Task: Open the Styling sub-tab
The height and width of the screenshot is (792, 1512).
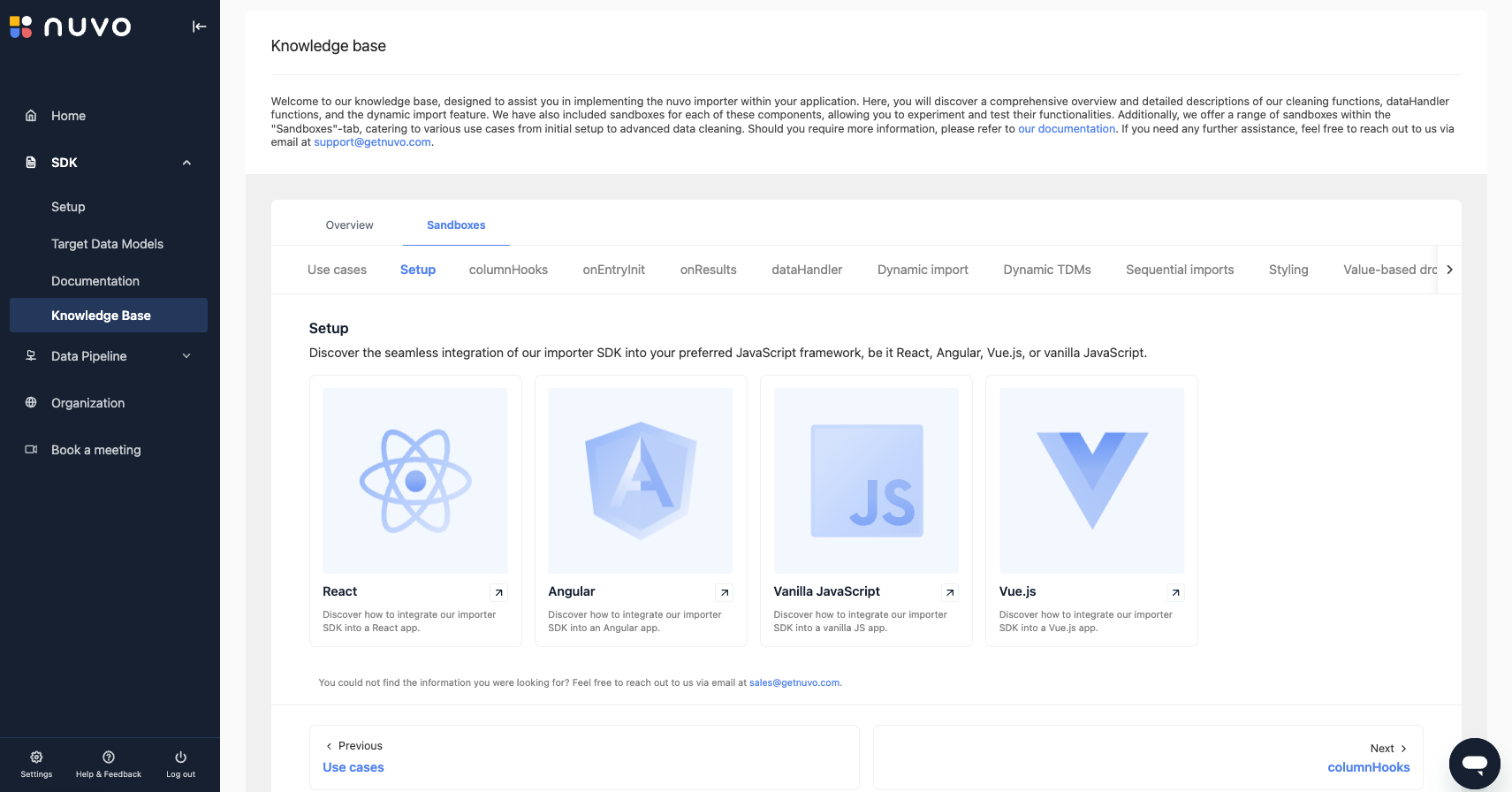Action: coord(1288,270)
